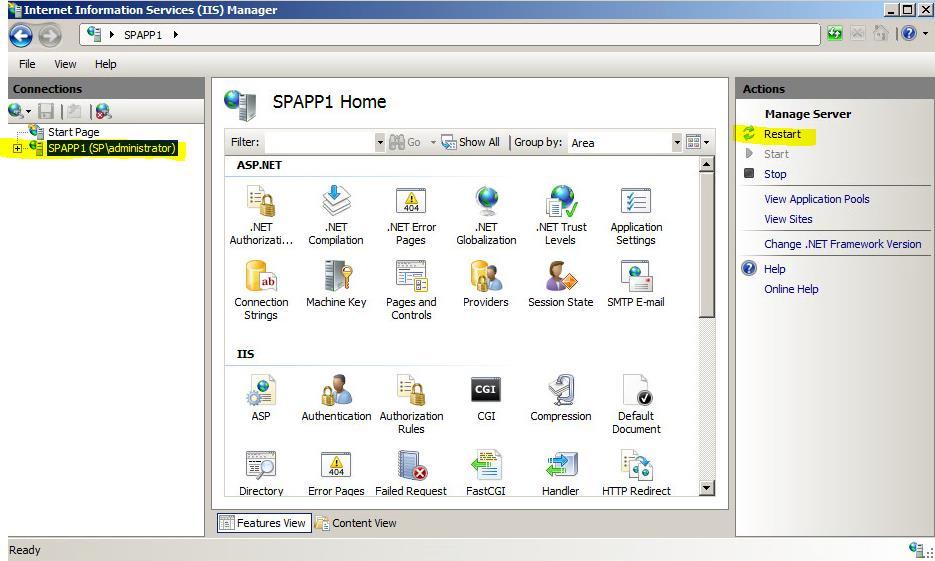Image resolution: width=935 pixels, height=561 pixels.
Task: Open the Group by Area dropdown
Action: tap(677, 142)
